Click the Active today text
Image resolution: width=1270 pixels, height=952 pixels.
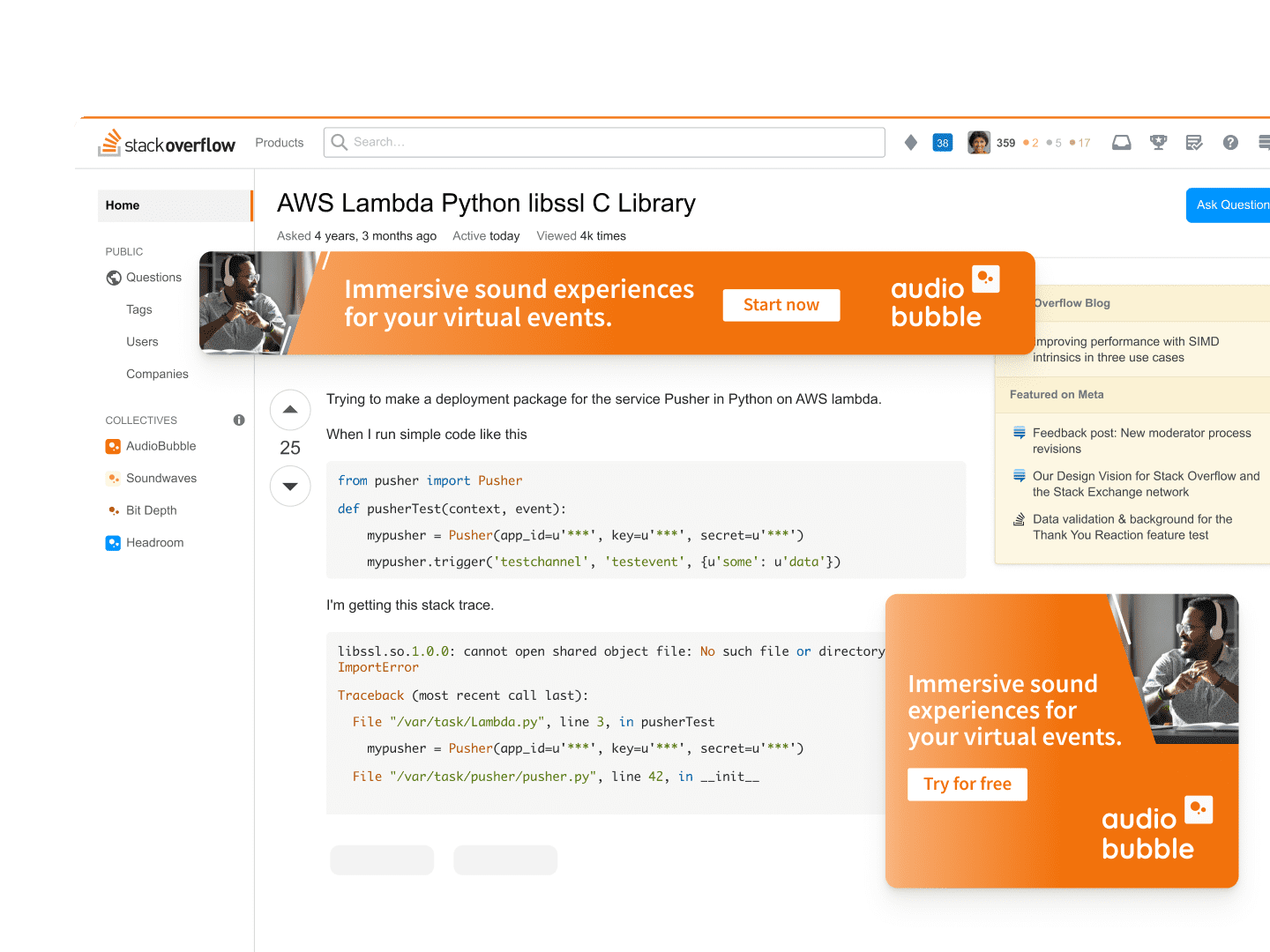click(x=486, y=236)
